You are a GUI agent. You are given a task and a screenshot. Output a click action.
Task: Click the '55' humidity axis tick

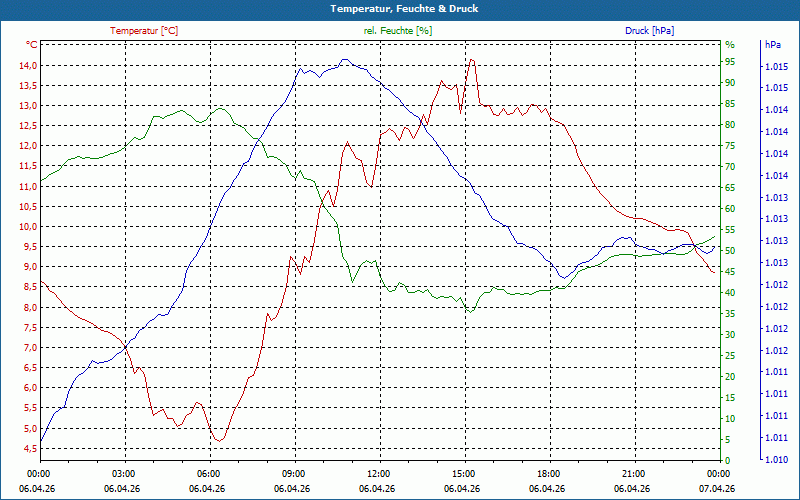(x=730, y=229)
